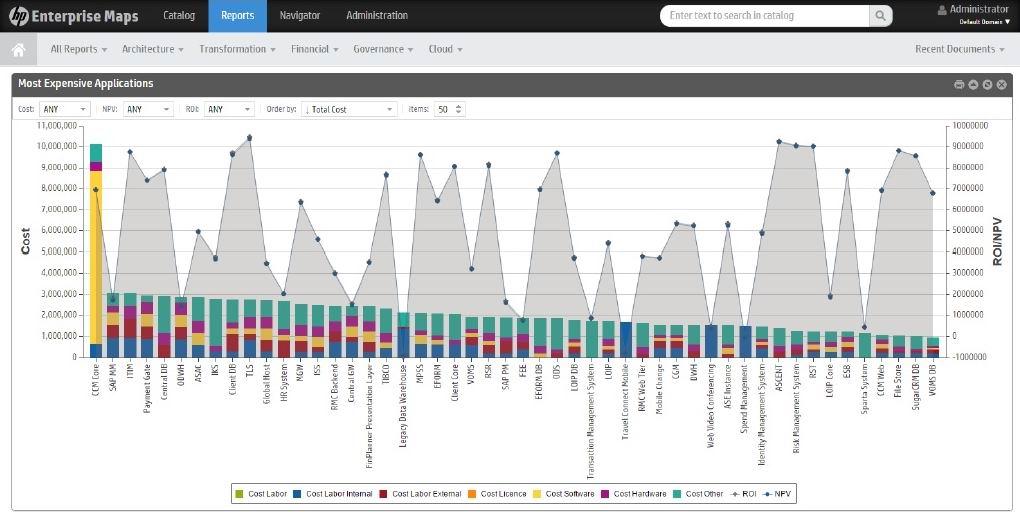The width and height of the screenshot is (1020, 512).
Task: Click the yellow Cost Software legend swatch
Action: coord(537,494)
